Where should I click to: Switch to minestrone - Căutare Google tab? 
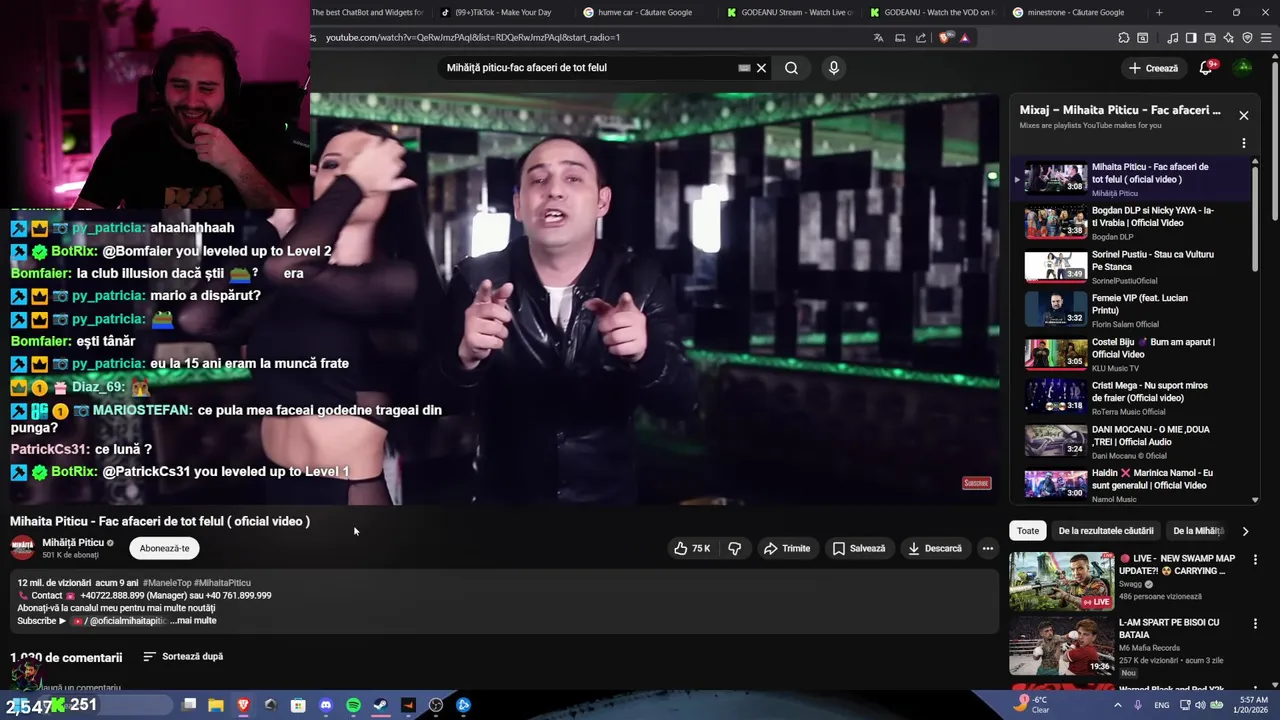pos(1076,13)
